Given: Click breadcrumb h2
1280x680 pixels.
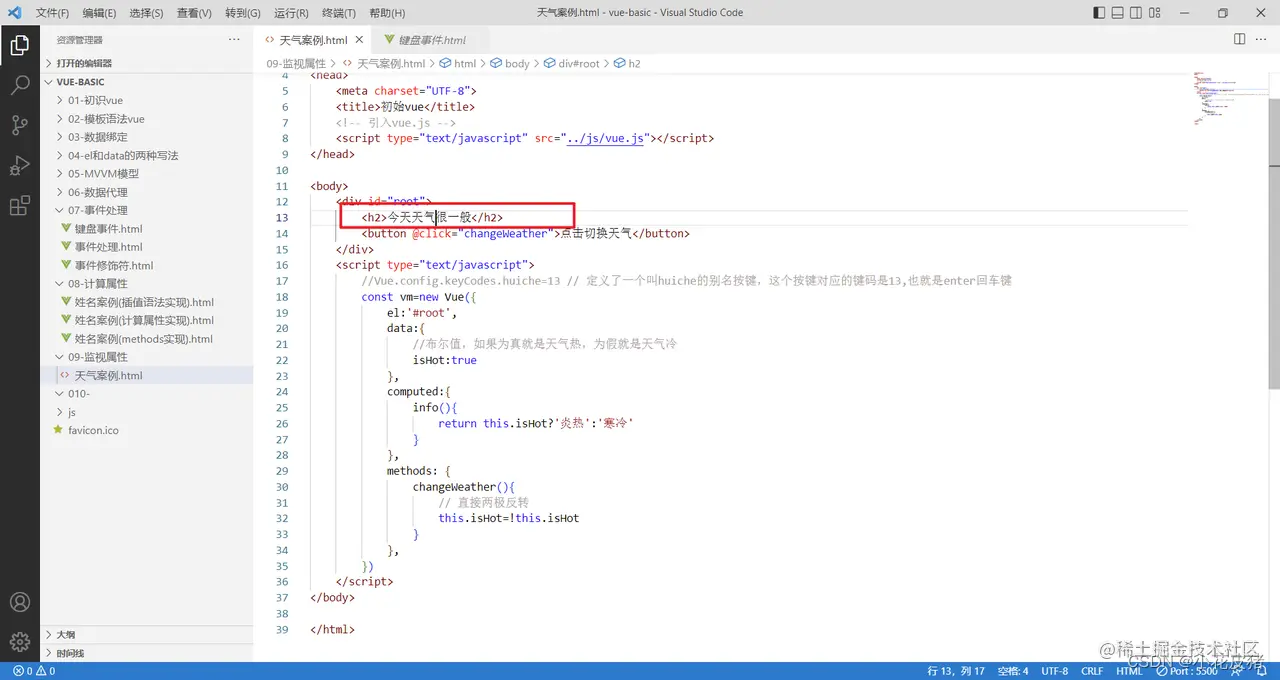Looking at the screenshot, I should (x=626, y=63).
